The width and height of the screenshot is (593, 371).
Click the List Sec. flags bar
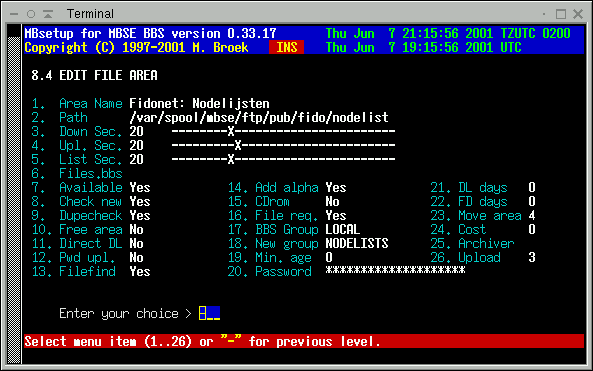tap(283, 159)
